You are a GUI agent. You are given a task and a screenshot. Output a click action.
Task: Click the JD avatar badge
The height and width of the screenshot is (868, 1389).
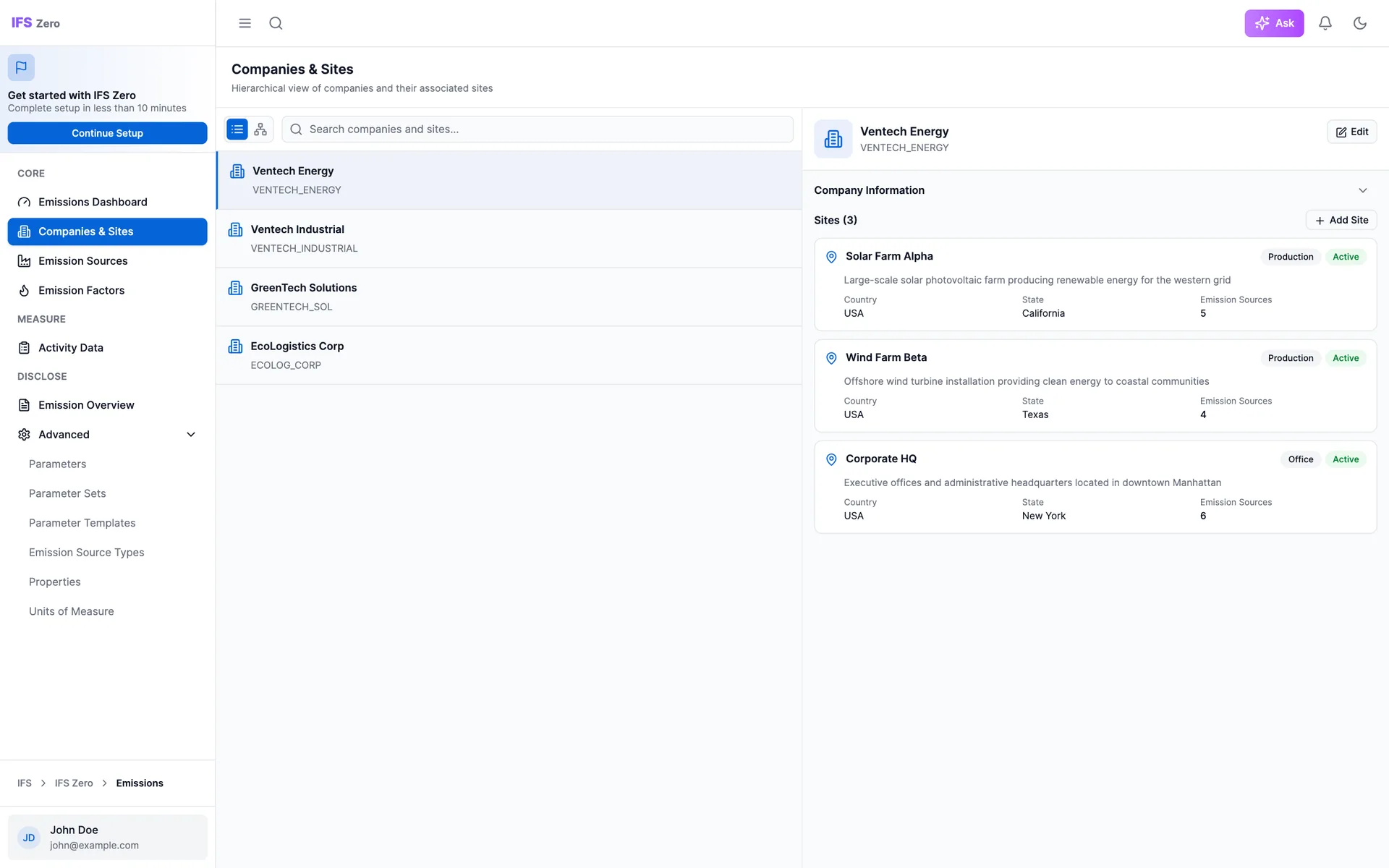(29, 837)
